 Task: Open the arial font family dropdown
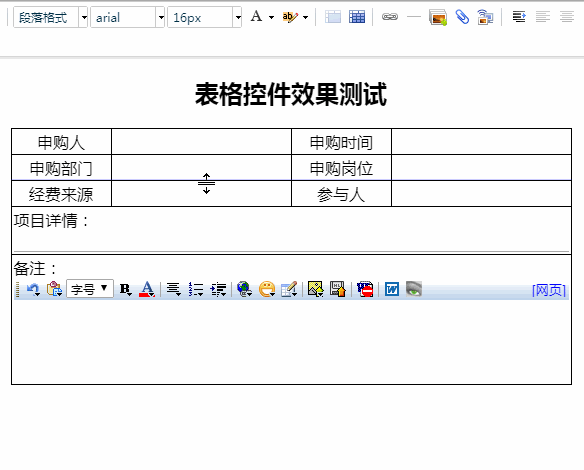coord(127,18)
